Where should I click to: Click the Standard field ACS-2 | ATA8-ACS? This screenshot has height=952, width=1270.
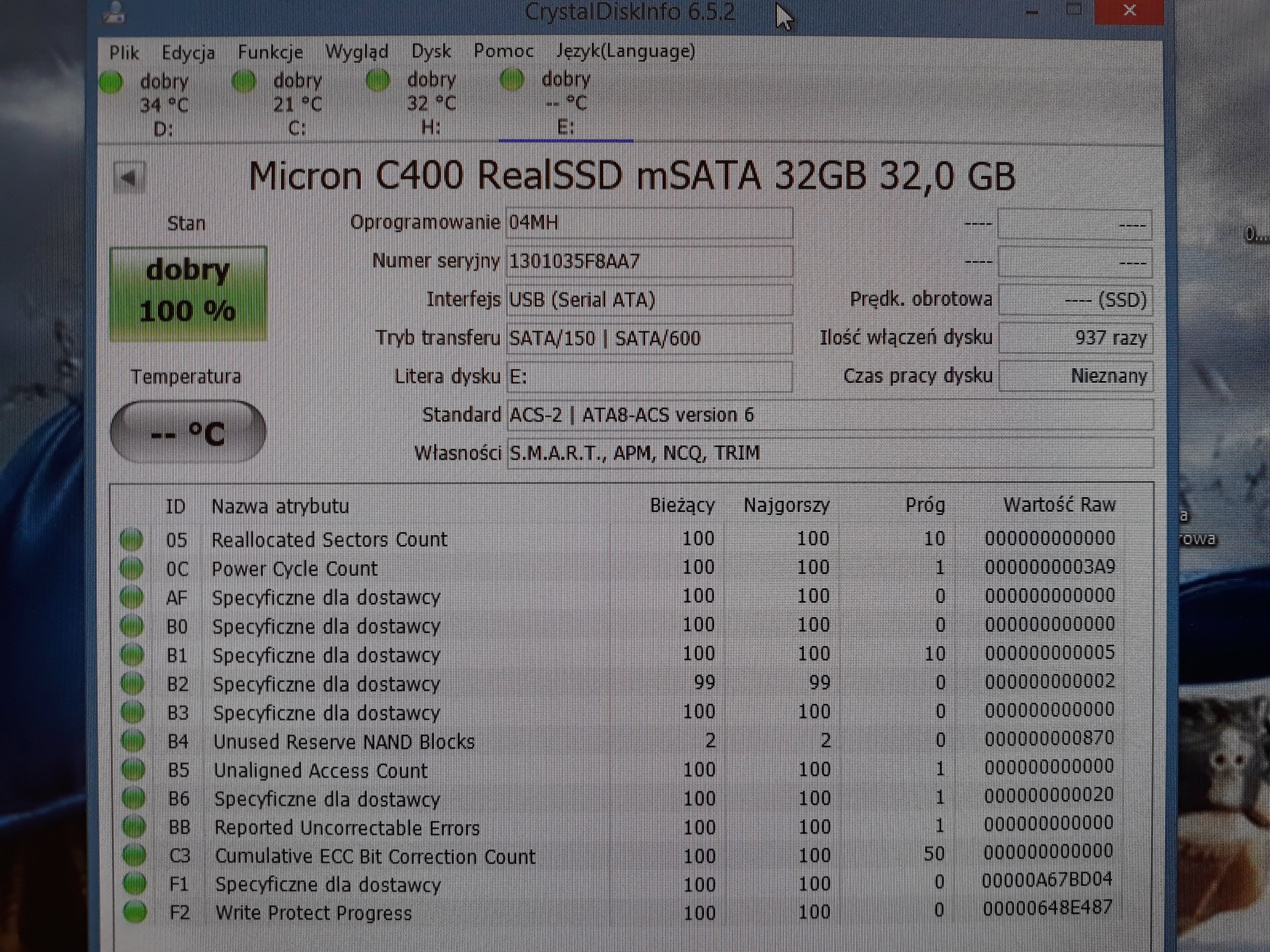click(829, 415)
